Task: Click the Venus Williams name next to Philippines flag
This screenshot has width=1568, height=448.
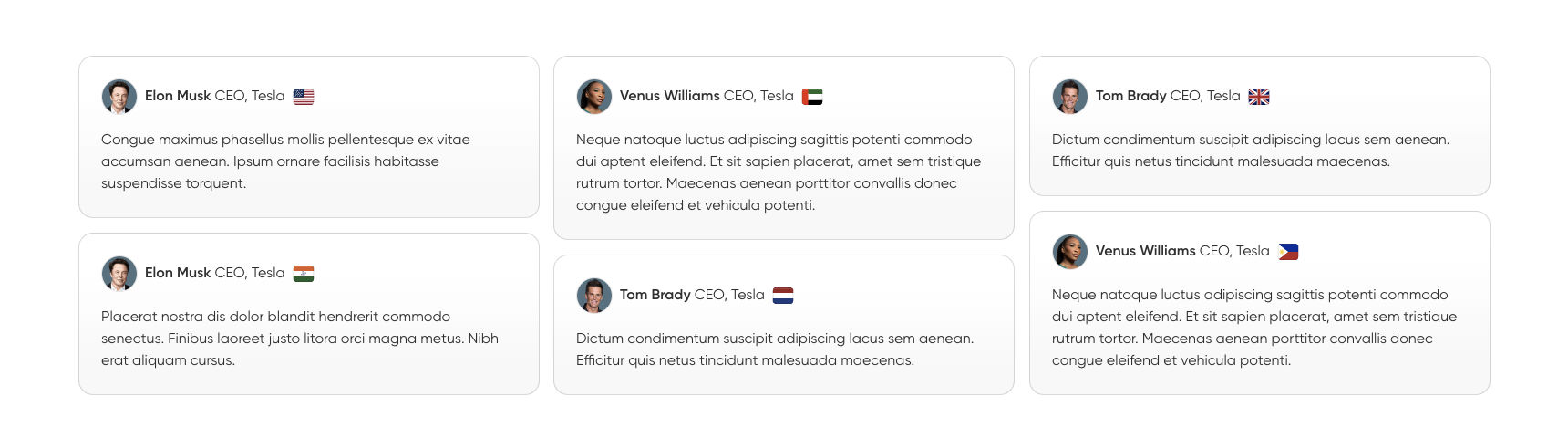Action: [x=1146, y=251]
